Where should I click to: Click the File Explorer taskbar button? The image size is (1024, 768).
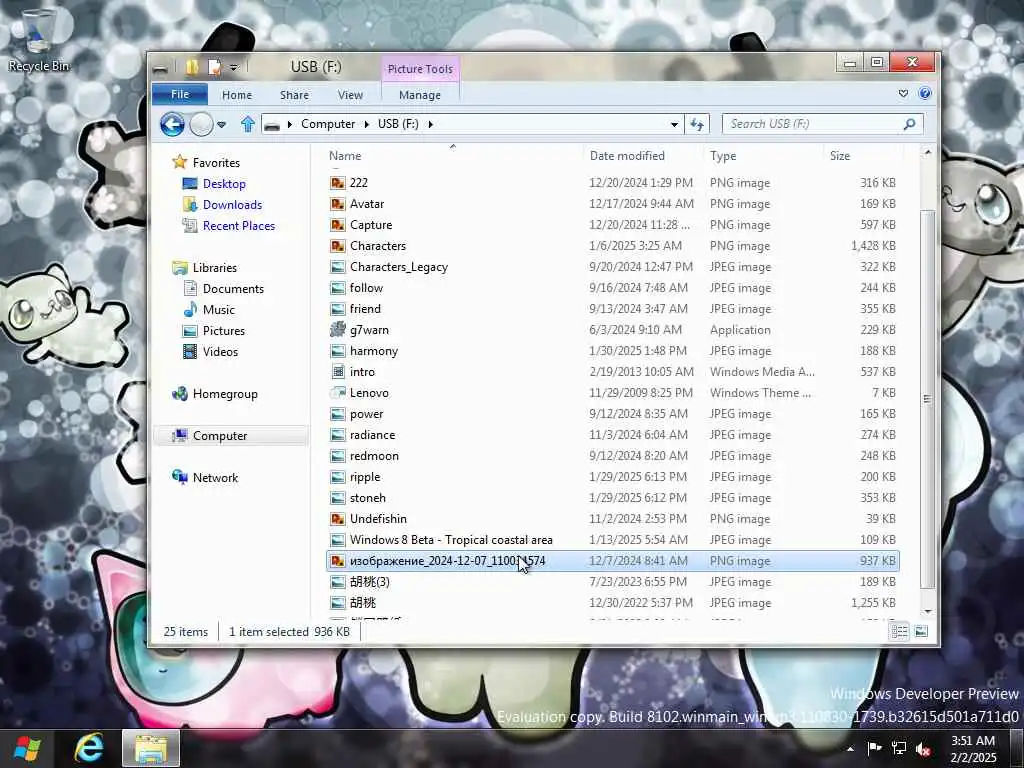pyautogui.click(x=151, y=748)
